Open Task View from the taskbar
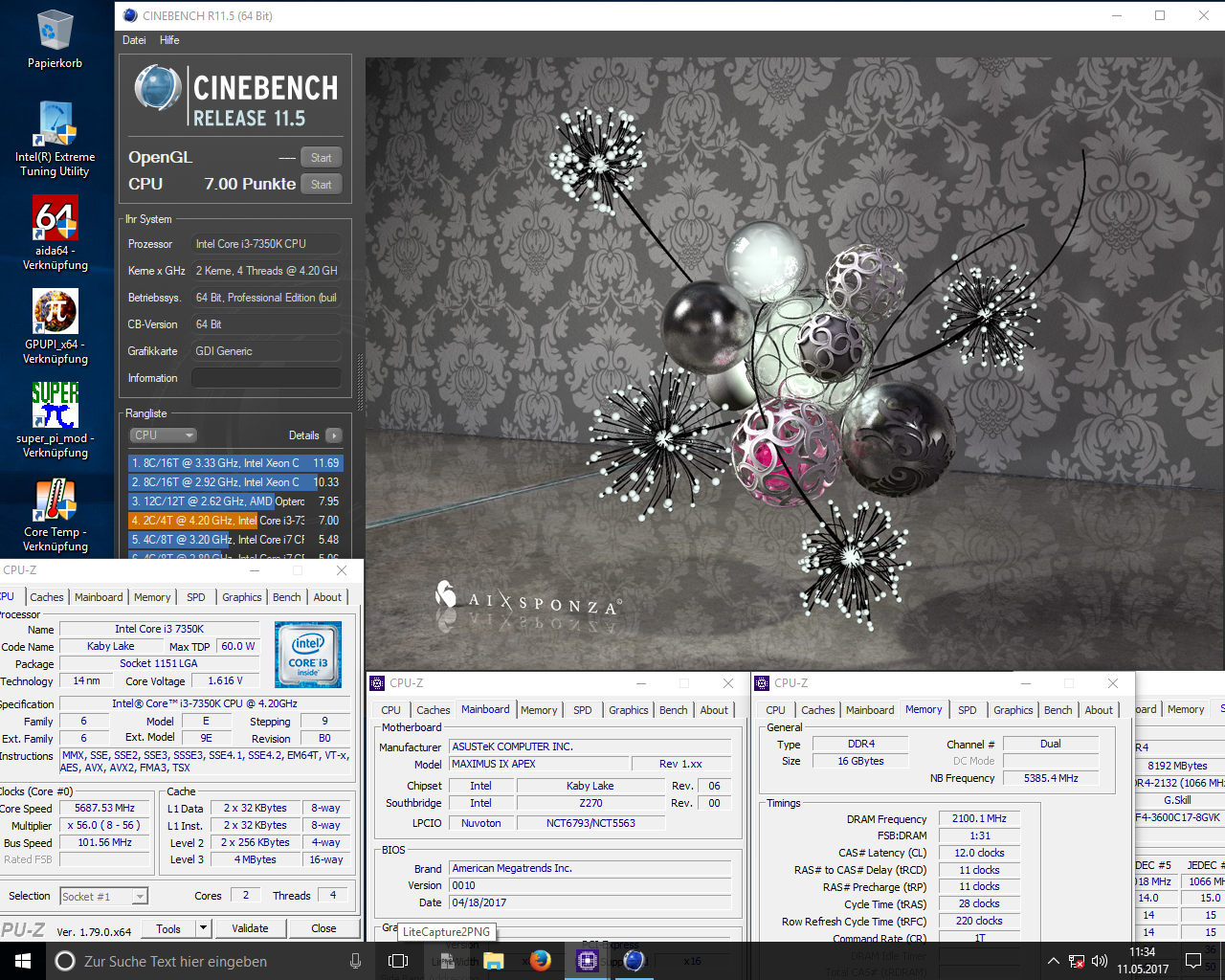Image resolution: width=1225 pixels, height=980 pixels. click(x=398, y=961)
